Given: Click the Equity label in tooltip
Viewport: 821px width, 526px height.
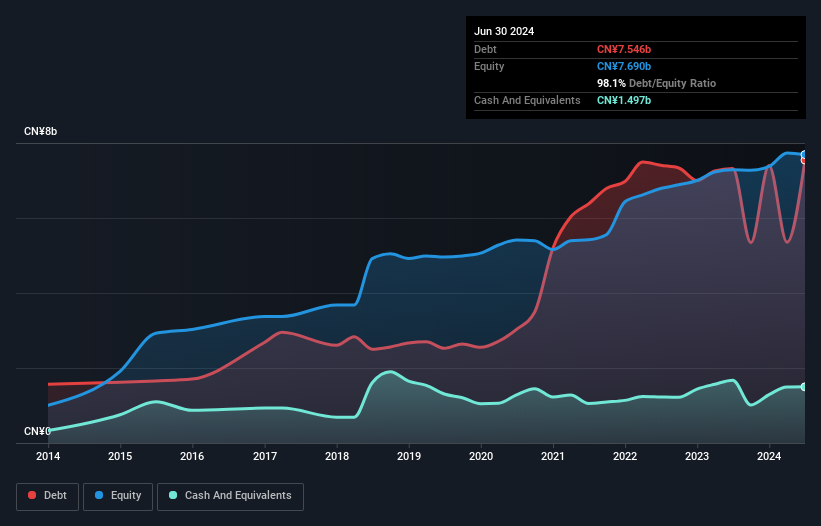Looking at the screenshot, I should (489, 66).
